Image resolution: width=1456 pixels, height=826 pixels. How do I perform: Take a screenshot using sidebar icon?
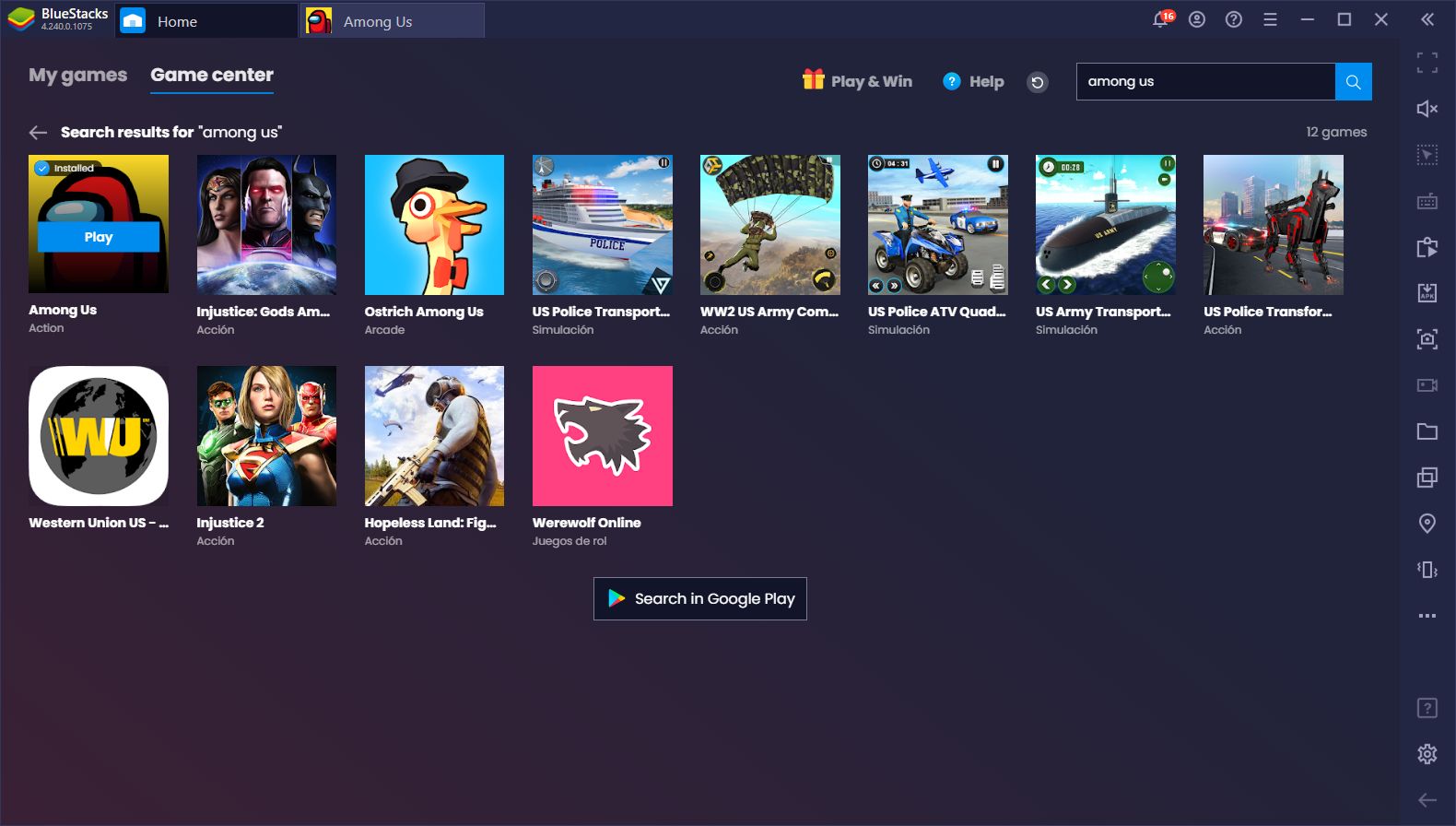click(1427, 339)
